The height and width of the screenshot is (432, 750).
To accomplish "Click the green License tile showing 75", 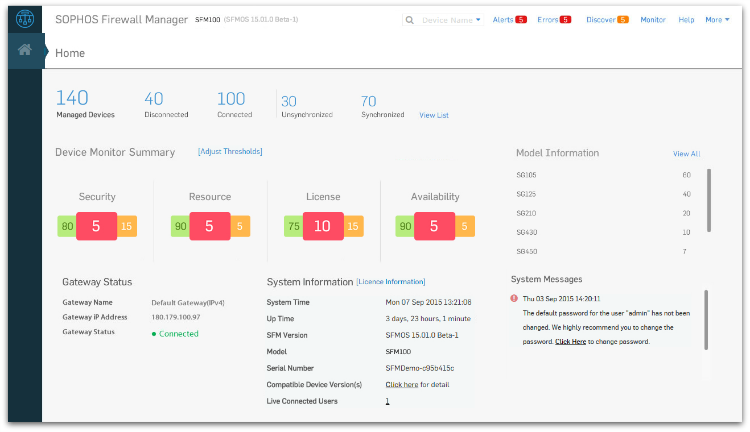I will pyautogui.click(x=294, y=226).
